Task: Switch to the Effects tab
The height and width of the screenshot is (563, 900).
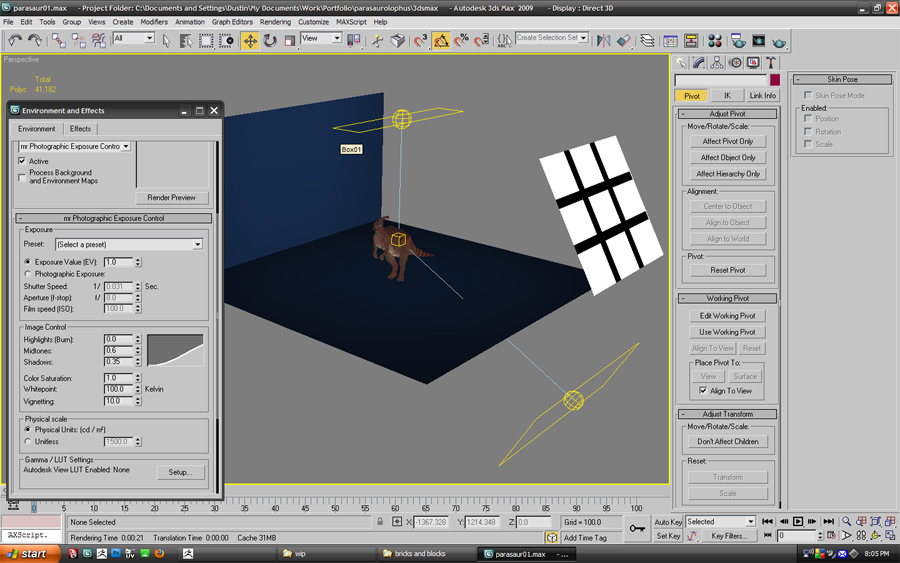Action: coord(80,129)
